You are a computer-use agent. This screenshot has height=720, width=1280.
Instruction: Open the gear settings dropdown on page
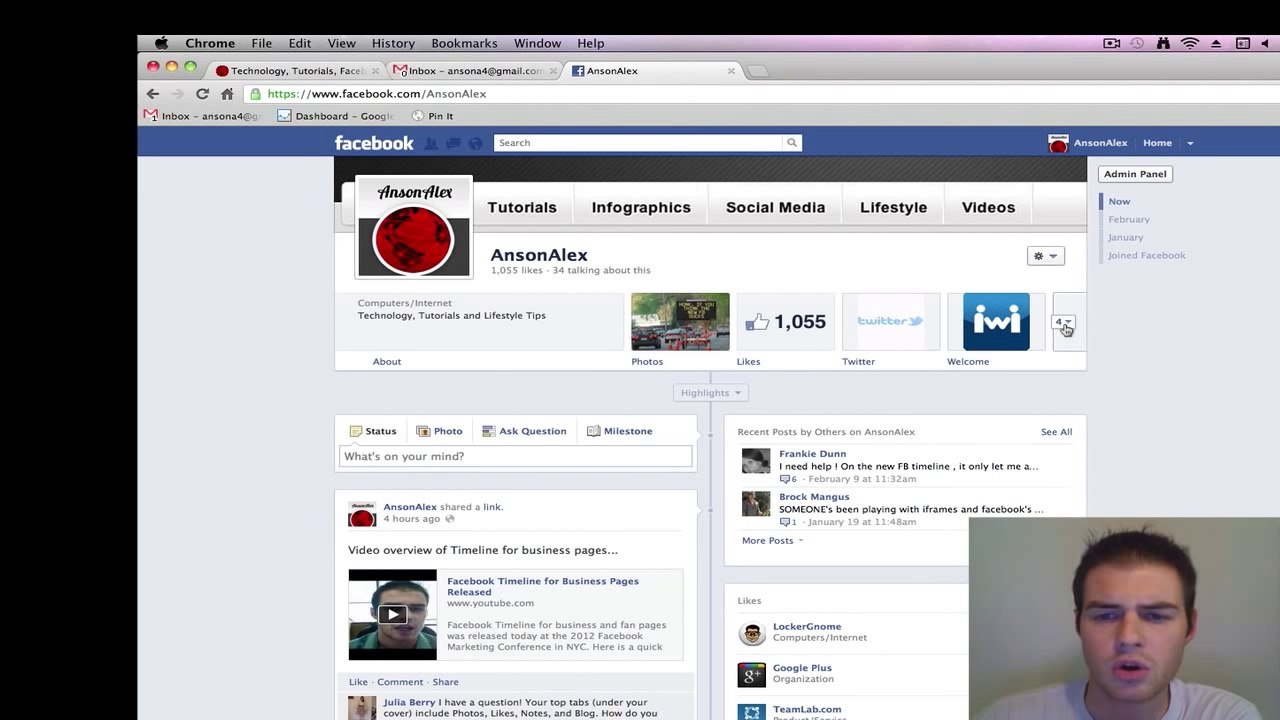(1046, 256)
